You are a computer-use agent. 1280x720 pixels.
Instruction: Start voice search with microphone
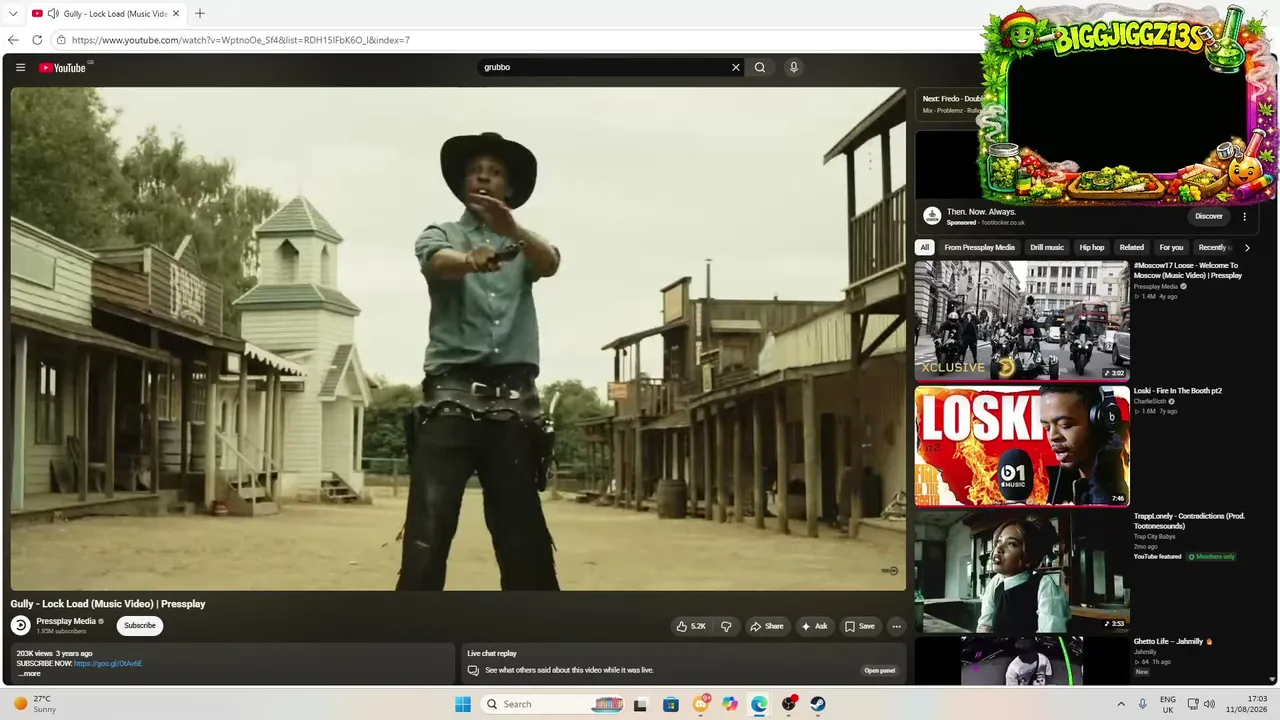tap(794, 68)
